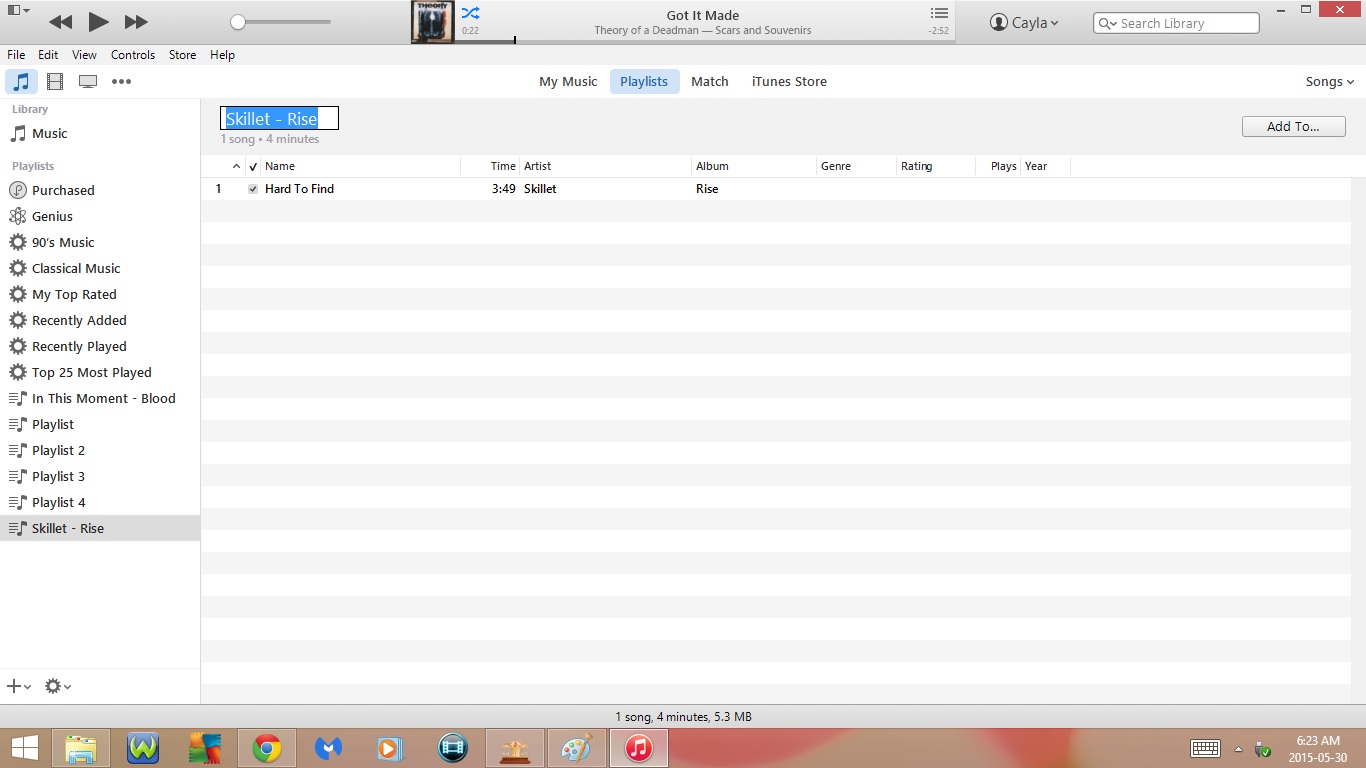The height and width of the screenshot is (768, 1366).
Task: Click the gear icon beside 90's Music
Action: pyautogui.click(x=17, y=242)
